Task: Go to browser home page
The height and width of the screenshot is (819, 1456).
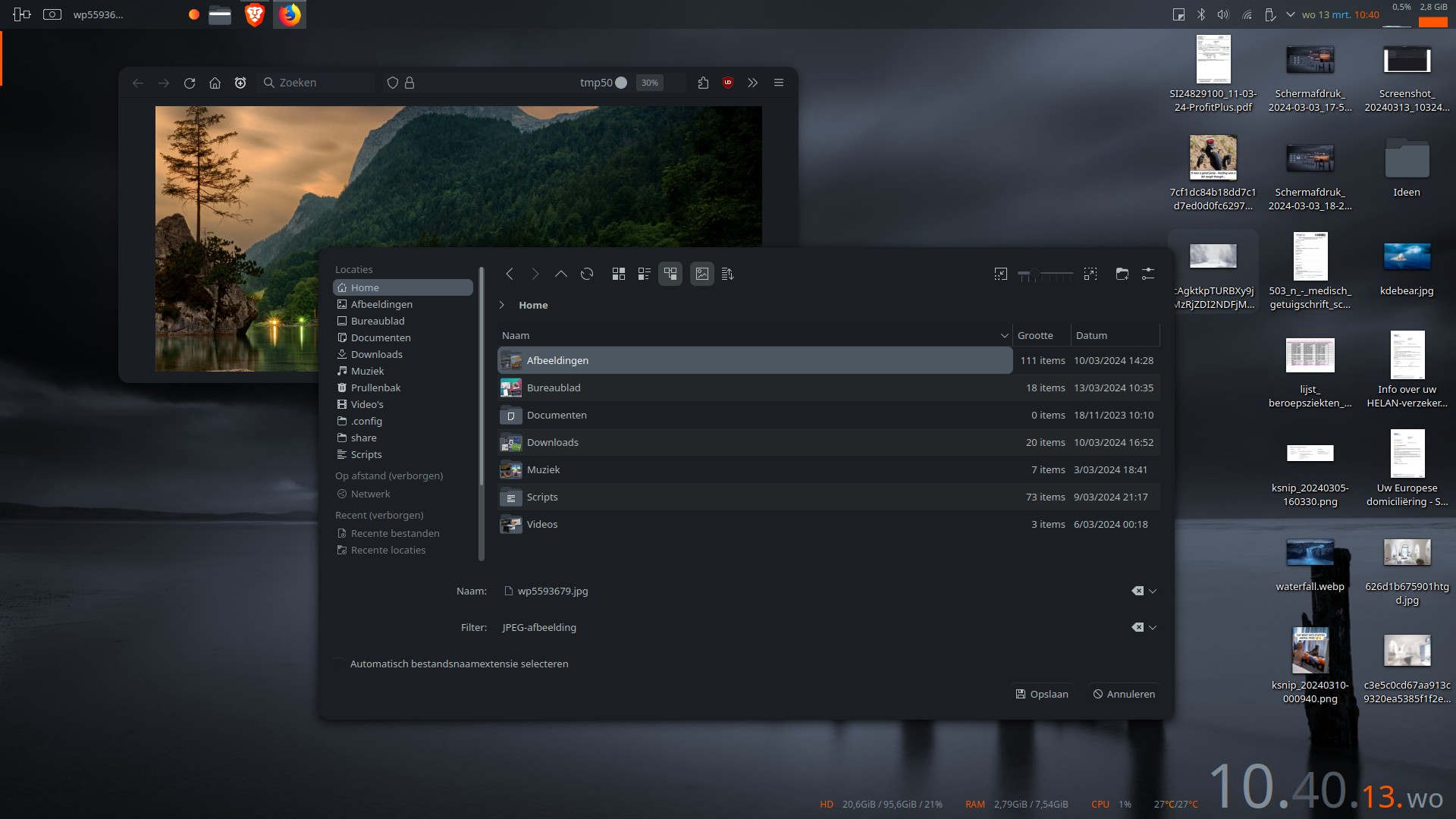Action: pos(215,83)
